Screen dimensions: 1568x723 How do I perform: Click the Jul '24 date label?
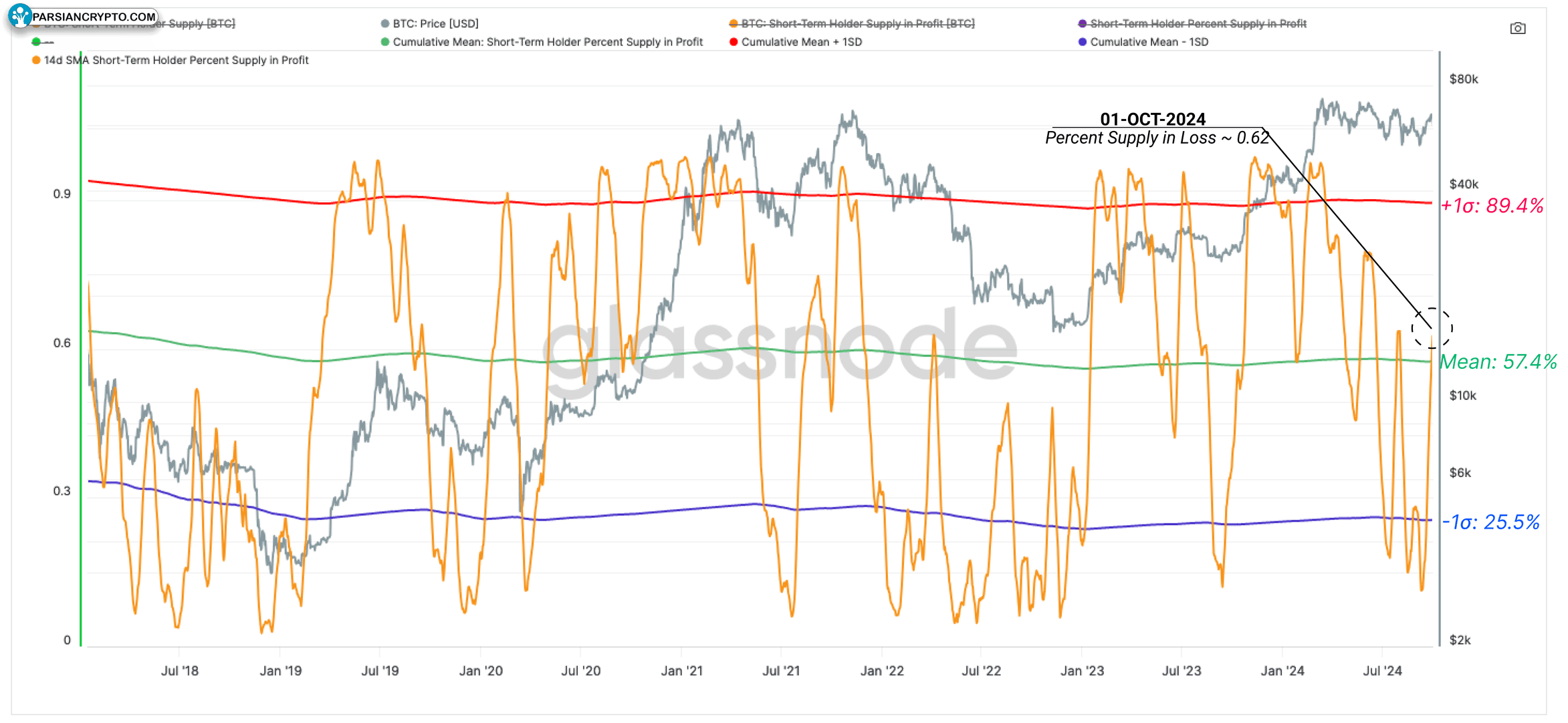1382,670
